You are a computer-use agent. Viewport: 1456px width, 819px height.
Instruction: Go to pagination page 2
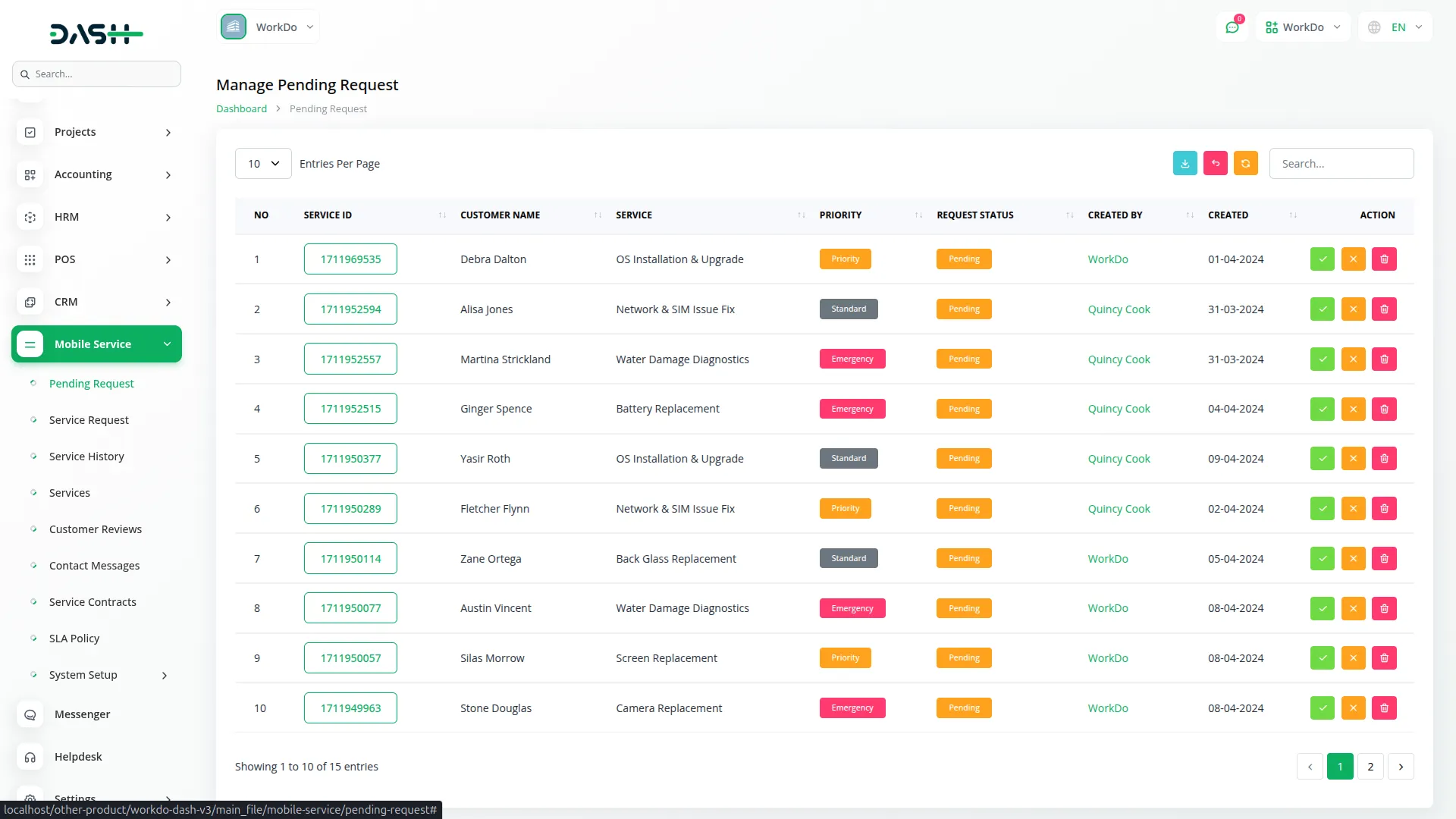point(1370,767)
